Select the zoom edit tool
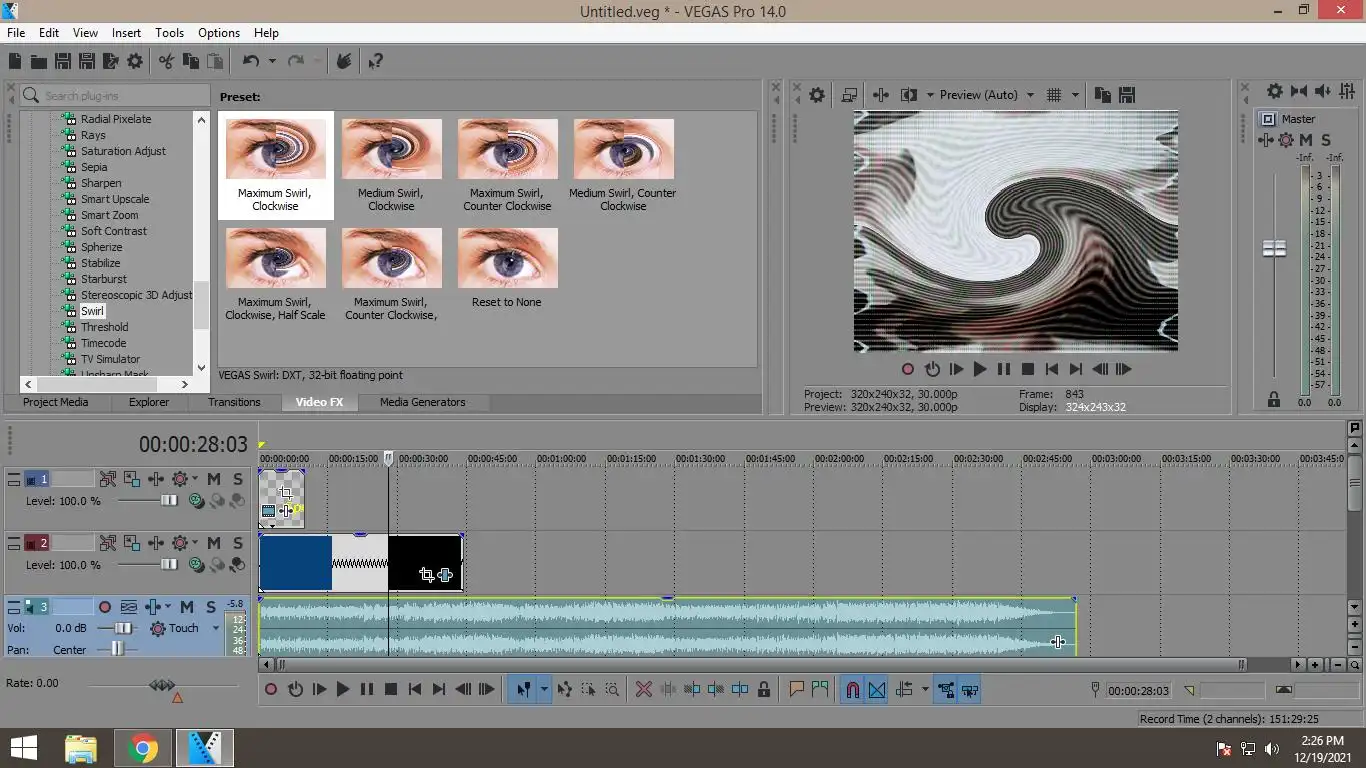The width and height of the screenshot is (1366, 768). [x=612, y=689]
